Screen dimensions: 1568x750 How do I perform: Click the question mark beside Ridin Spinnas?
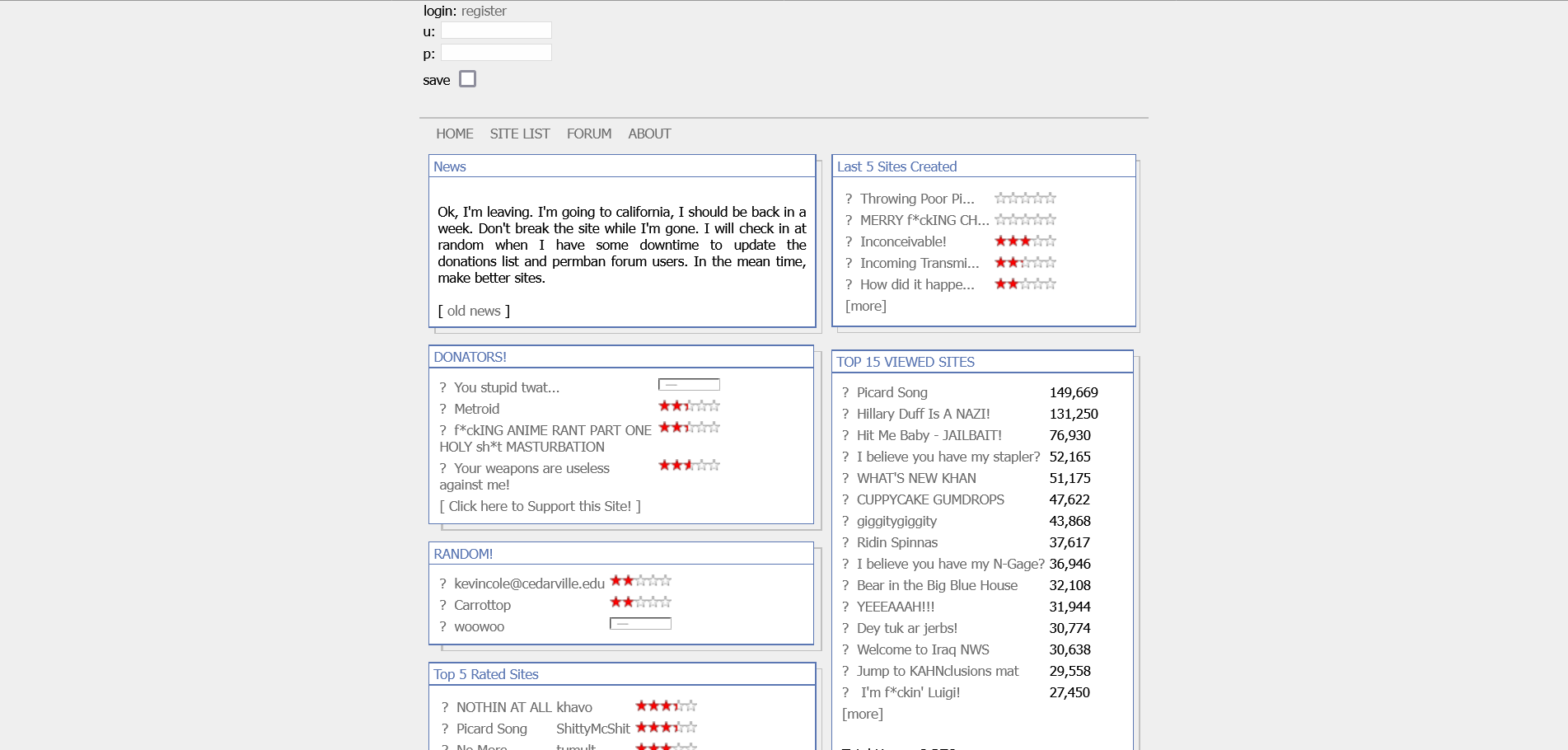point(845,542)
